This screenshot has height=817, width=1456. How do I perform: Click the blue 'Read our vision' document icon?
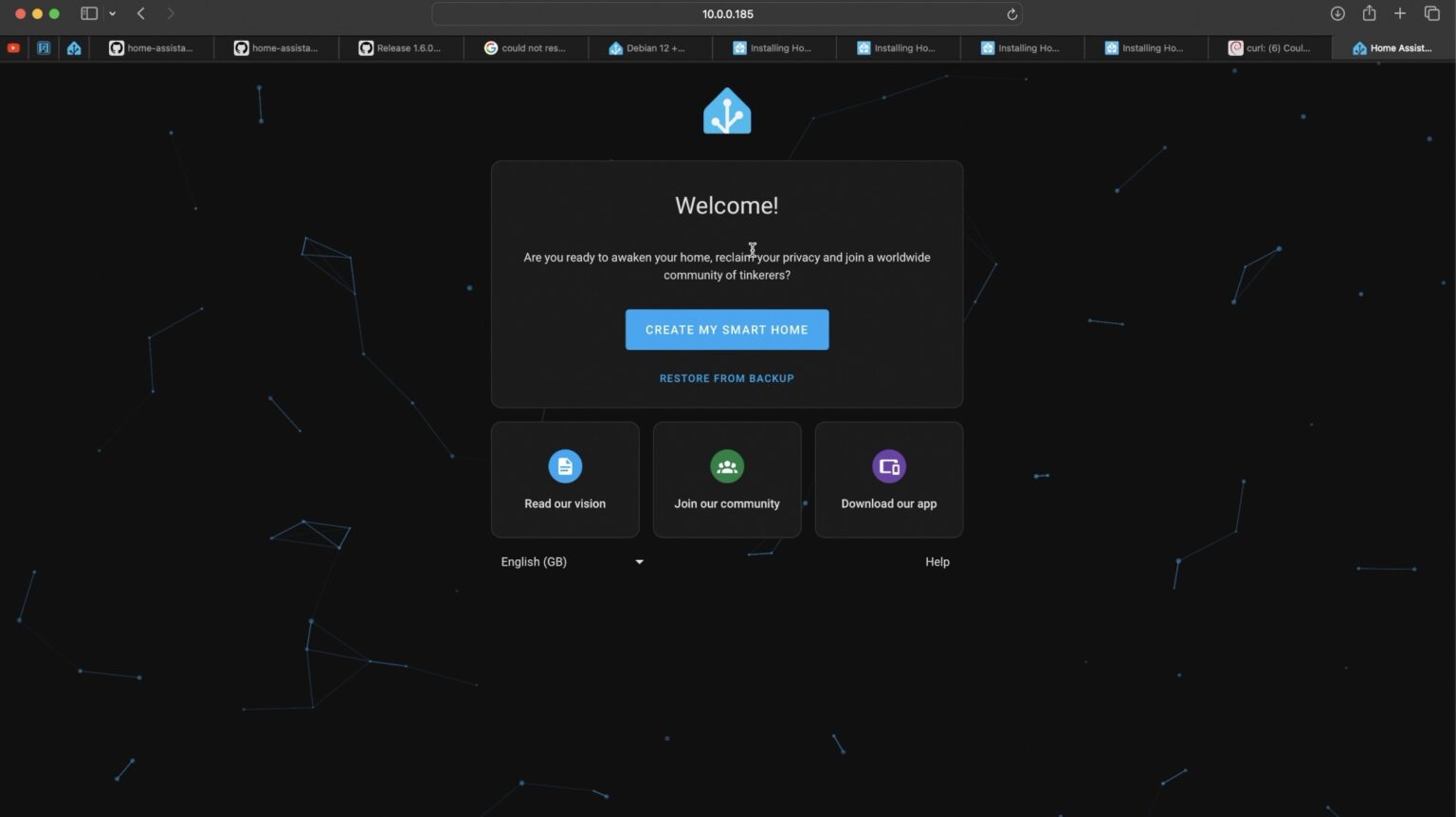[565, 465]
